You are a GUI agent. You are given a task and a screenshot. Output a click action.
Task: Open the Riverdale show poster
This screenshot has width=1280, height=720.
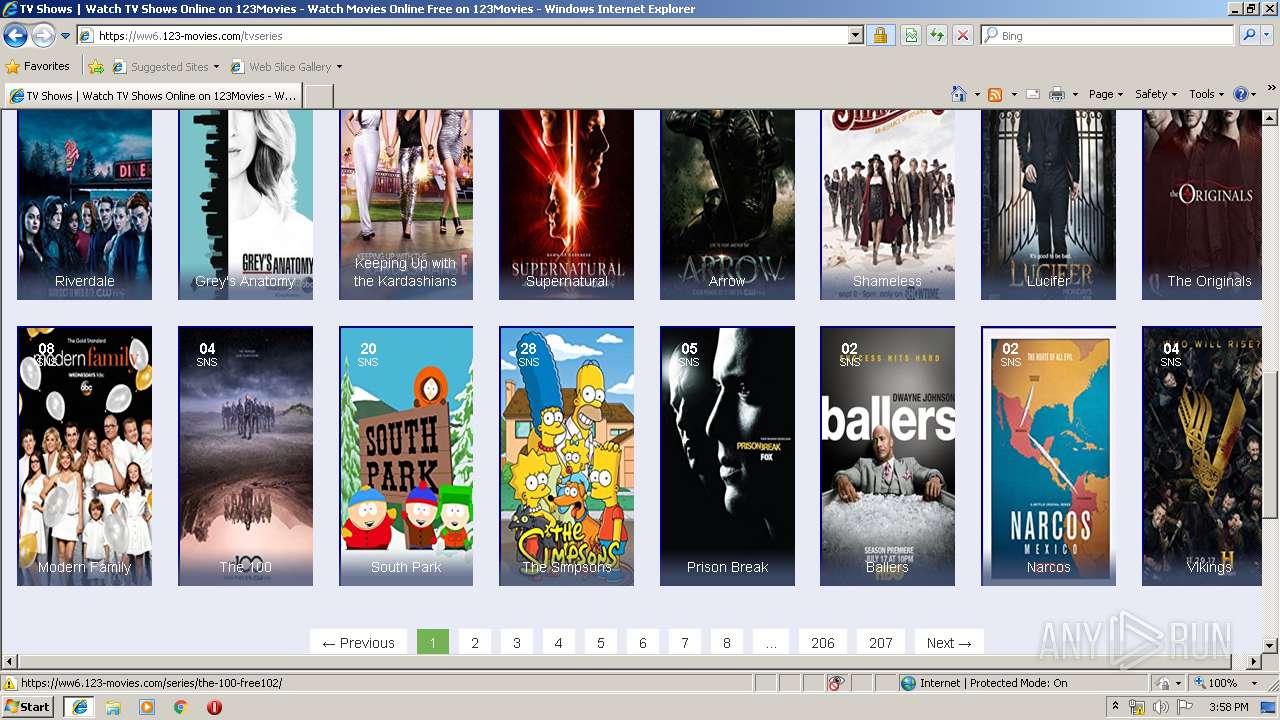(84, 204)
